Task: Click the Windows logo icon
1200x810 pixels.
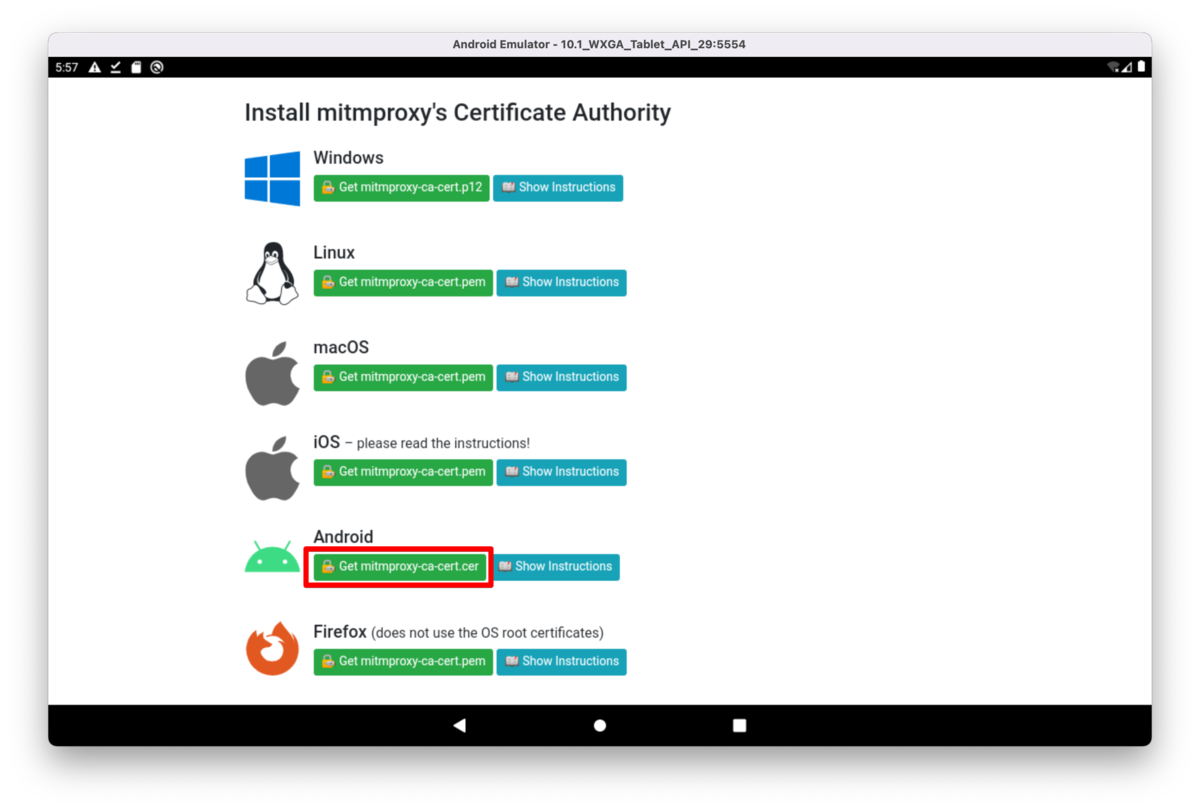Action: click(272, 179)
